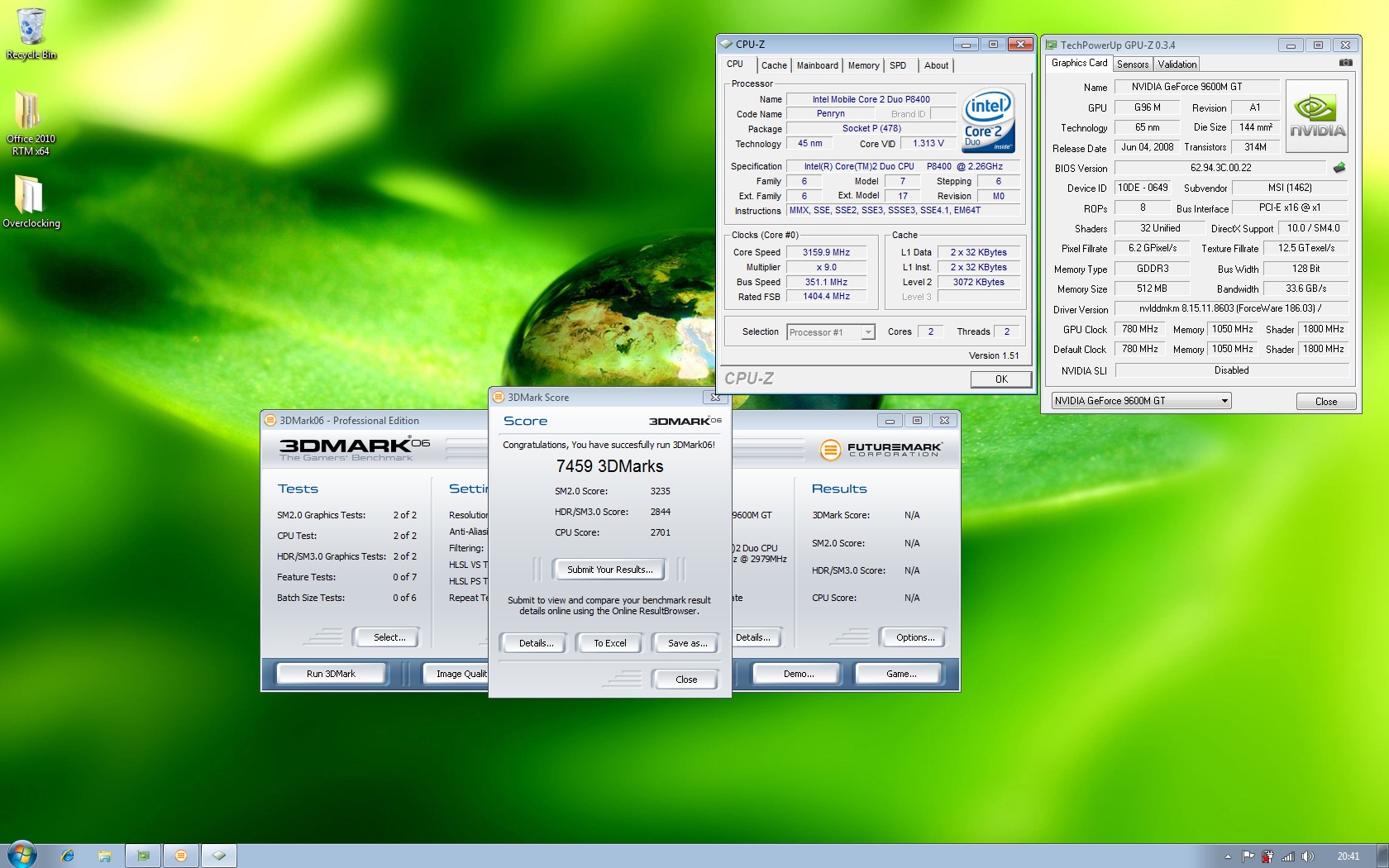Screen dimensions: 1389x868
Task: Open the volume speaker tray icon
Action: click(1307, 856)
